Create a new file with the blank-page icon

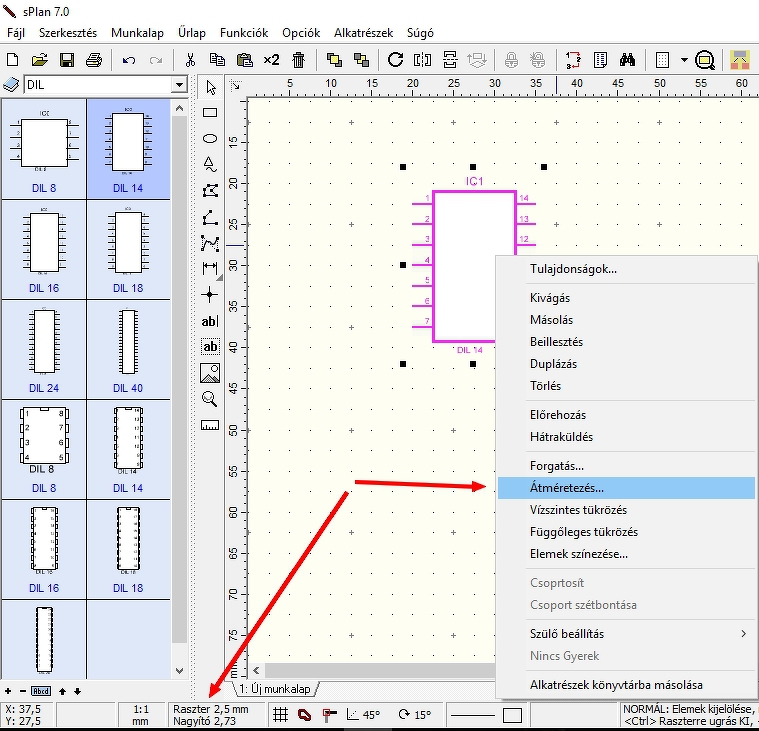coord(13,60)
